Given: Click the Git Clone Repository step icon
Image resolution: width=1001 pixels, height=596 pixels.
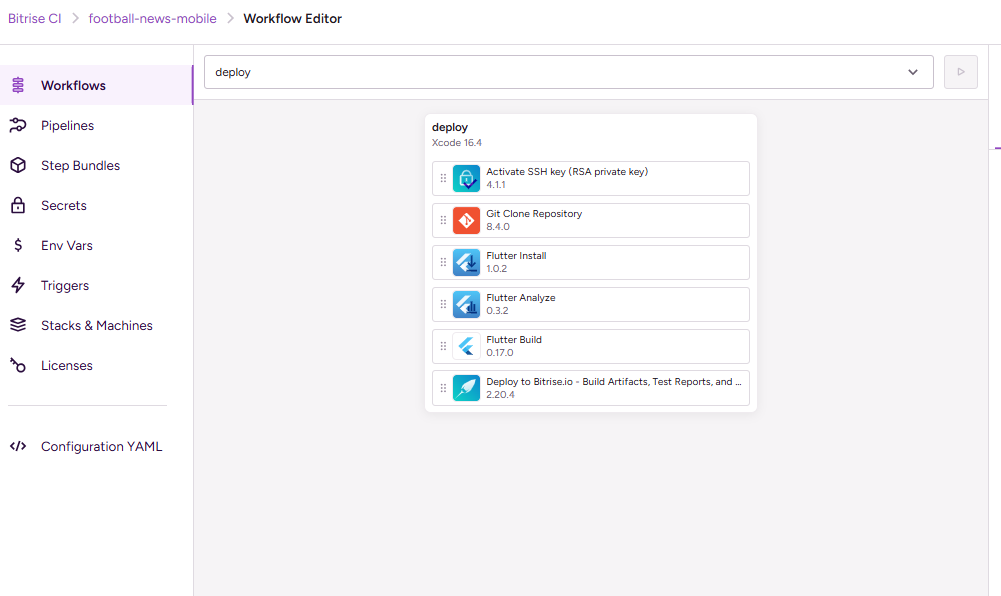Looking at the screenshot, I should coord(466,221).
